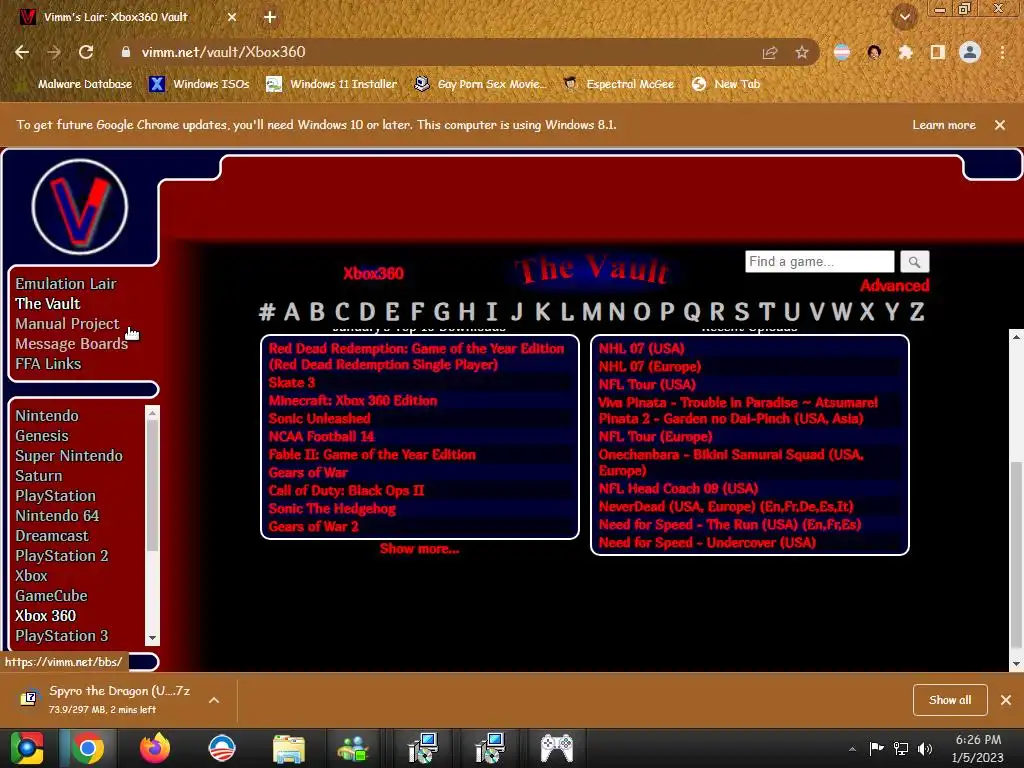
Task: Reload the current page
Action: [86, 52]
